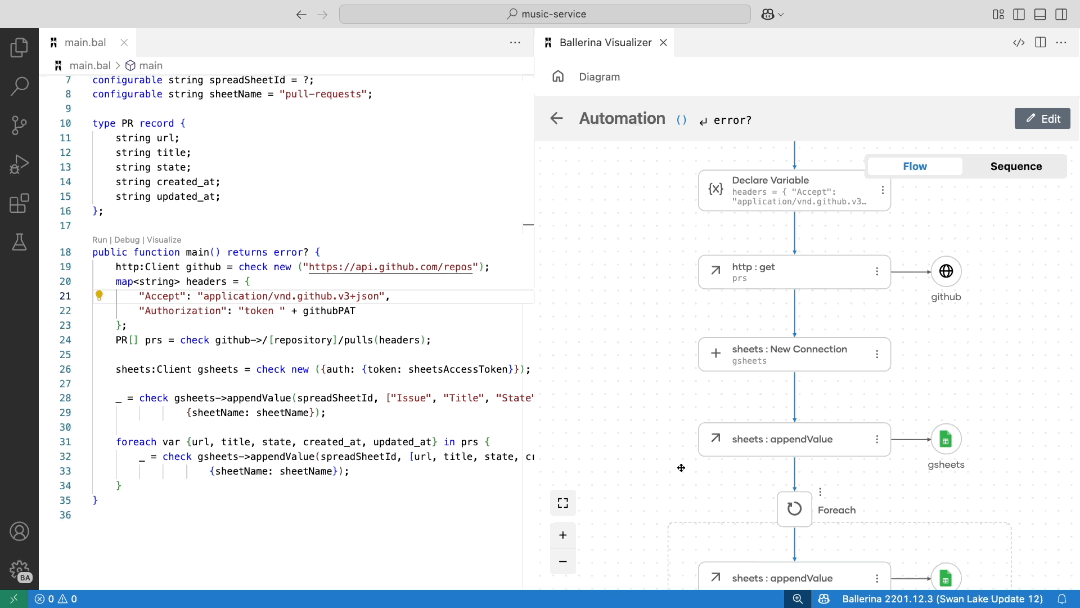Zoom in the diagram
The height and width of the screenshot is (608, 1080).
click(x=563, y=535)
